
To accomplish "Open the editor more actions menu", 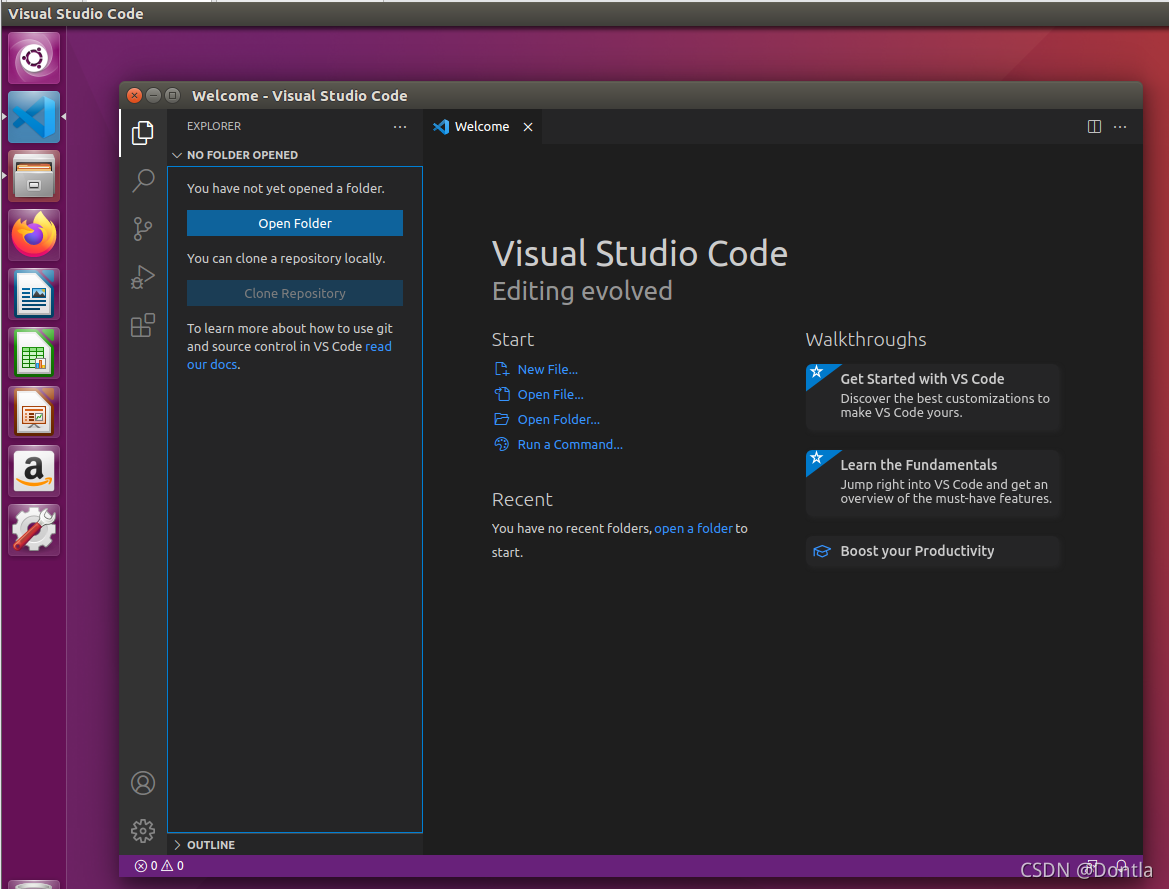I will pos(1120,127).
